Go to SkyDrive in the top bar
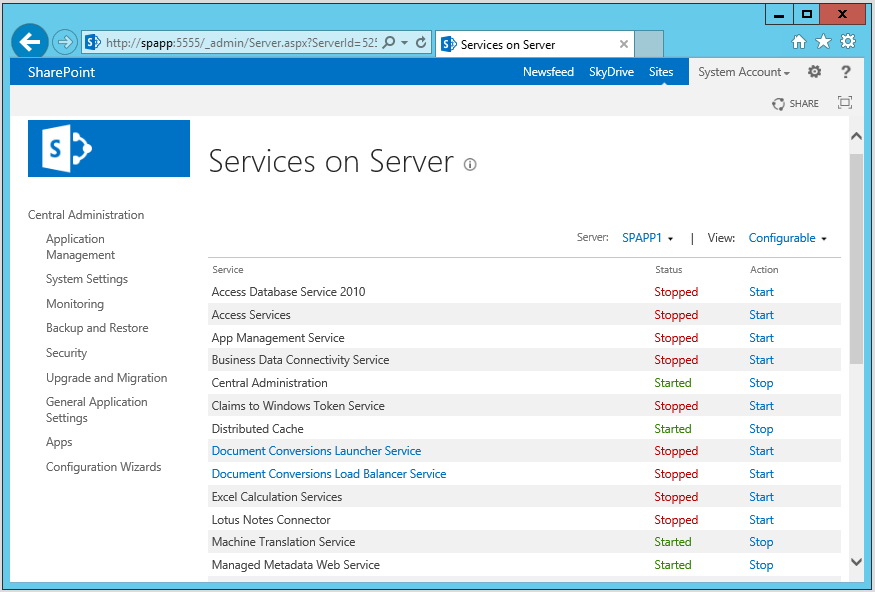 pos(611,72)
